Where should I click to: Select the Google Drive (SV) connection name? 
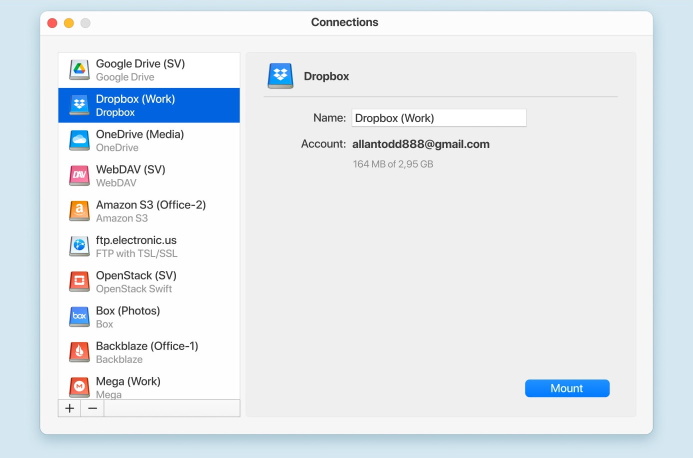[x=140, y=64]
